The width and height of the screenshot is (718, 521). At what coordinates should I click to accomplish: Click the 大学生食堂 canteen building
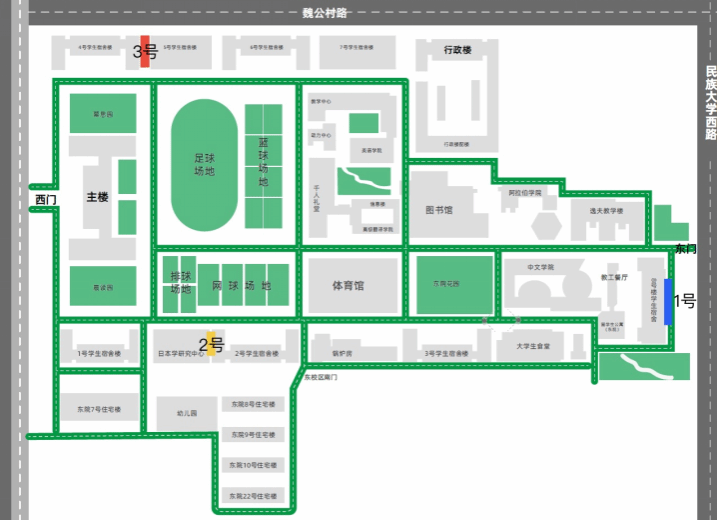(x=533, y=346)
